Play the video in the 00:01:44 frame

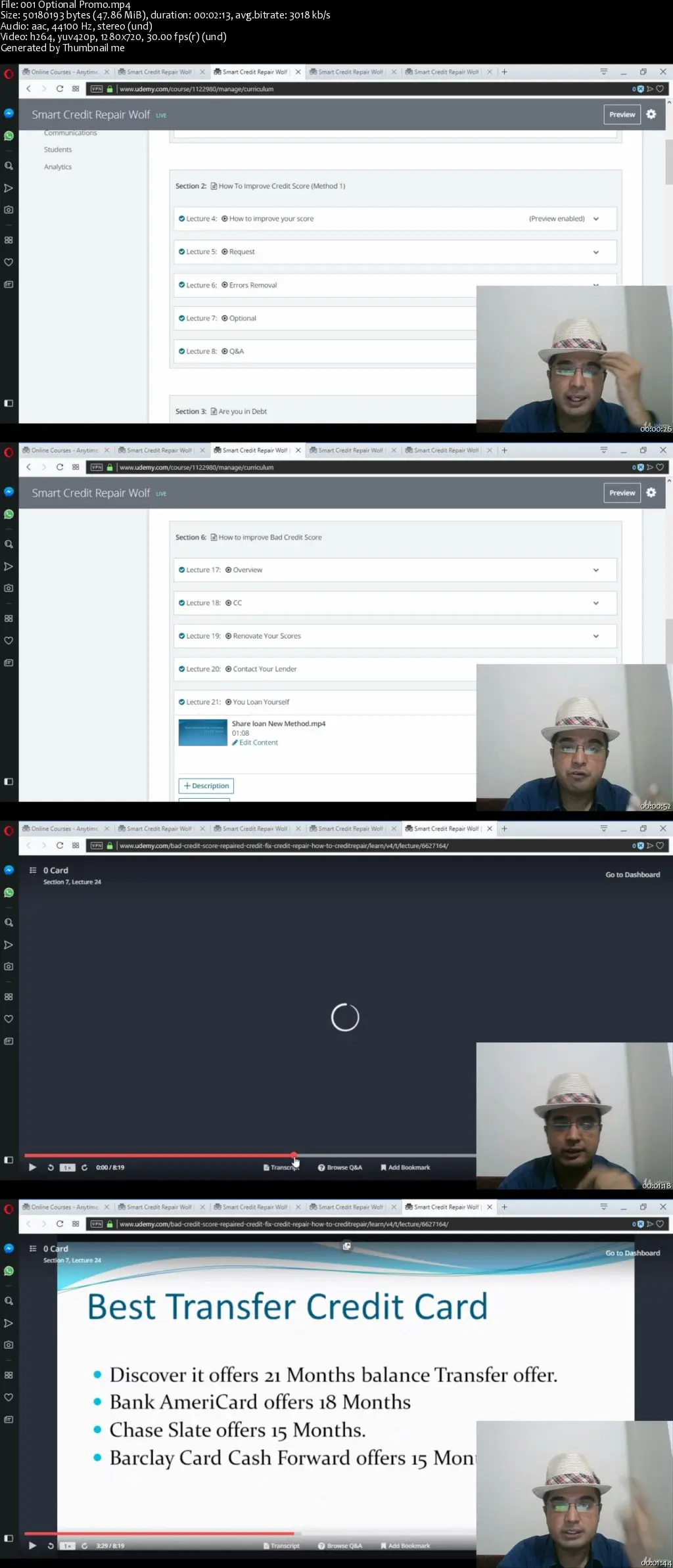pos(32,1546)
